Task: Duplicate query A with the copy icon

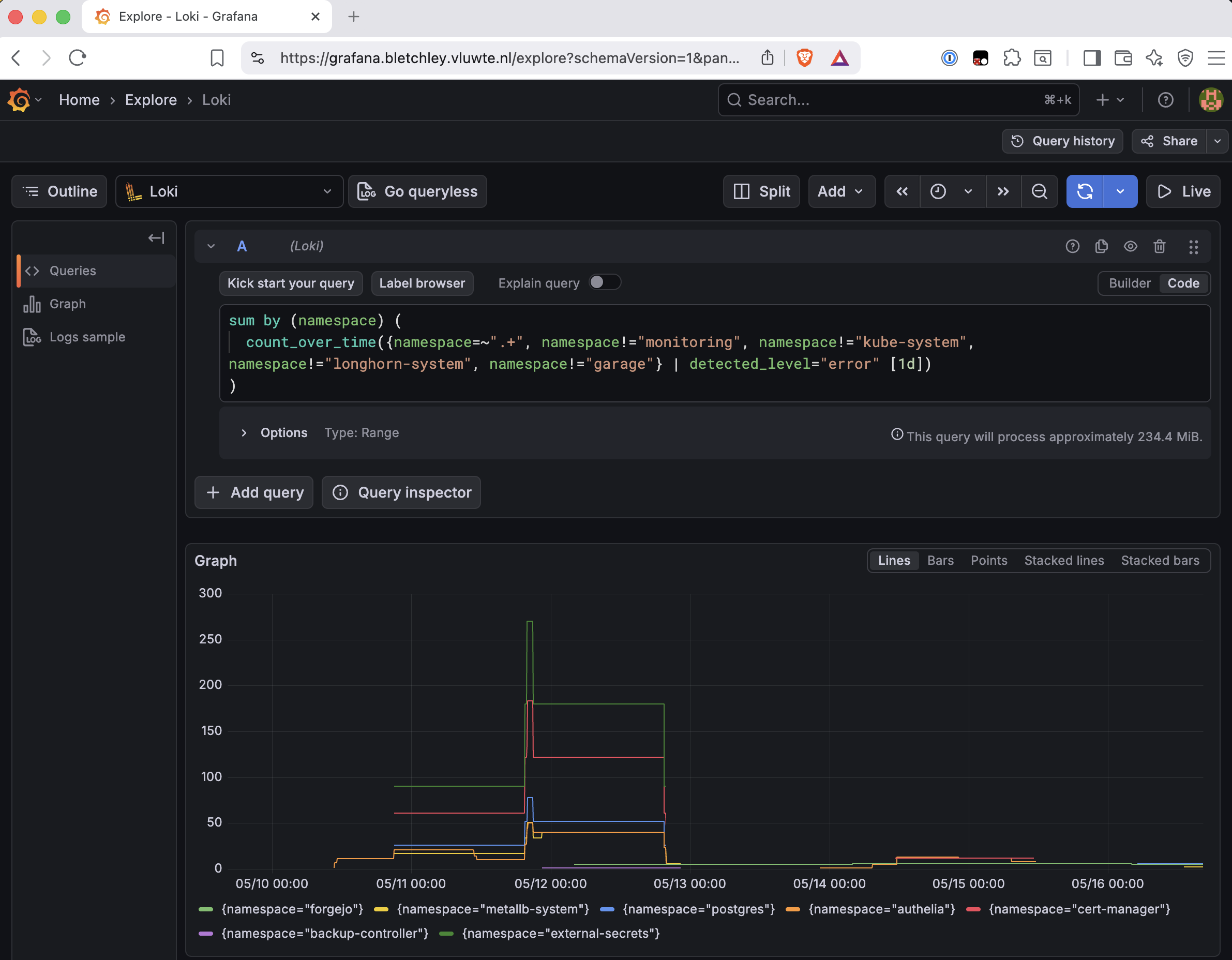Action: (1101, 247)
